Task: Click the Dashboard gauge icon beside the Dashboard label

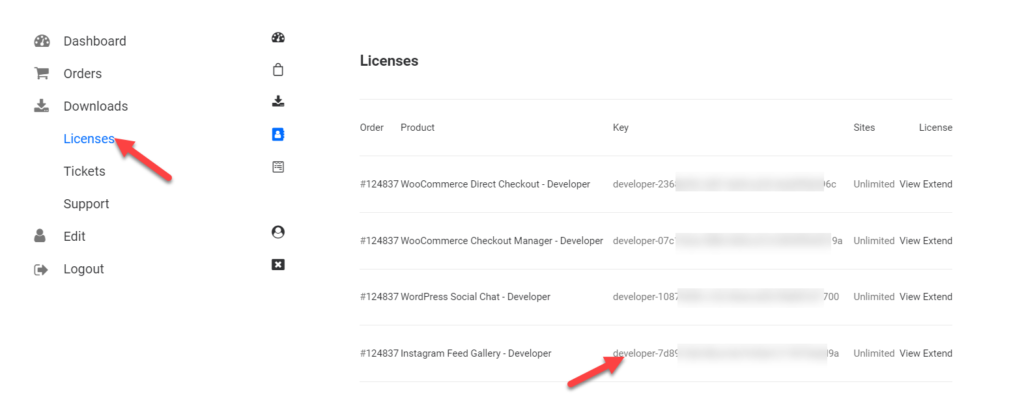Action: (x=42, y=41)
